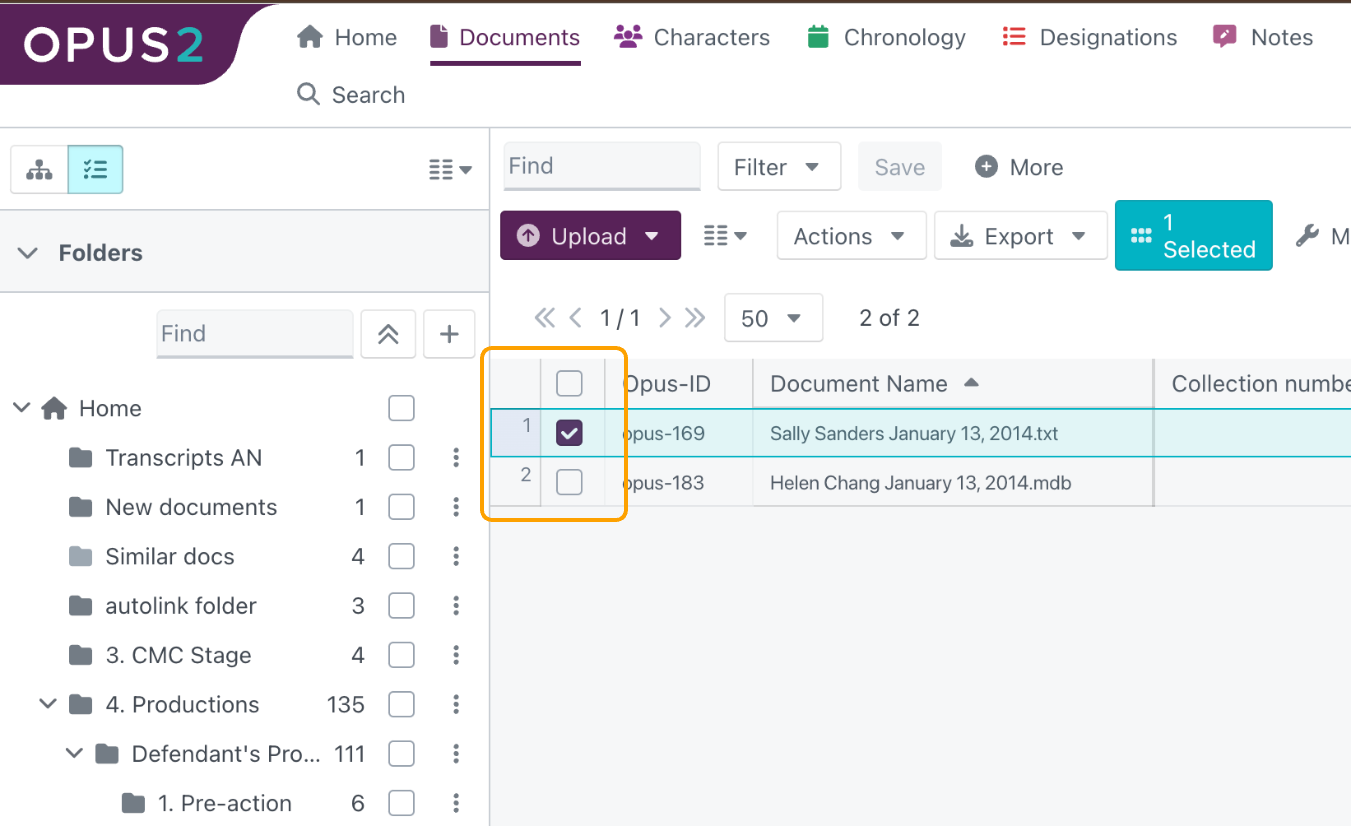
Task: Open the Similar docs options menu
Action: (x=456, y=556)
